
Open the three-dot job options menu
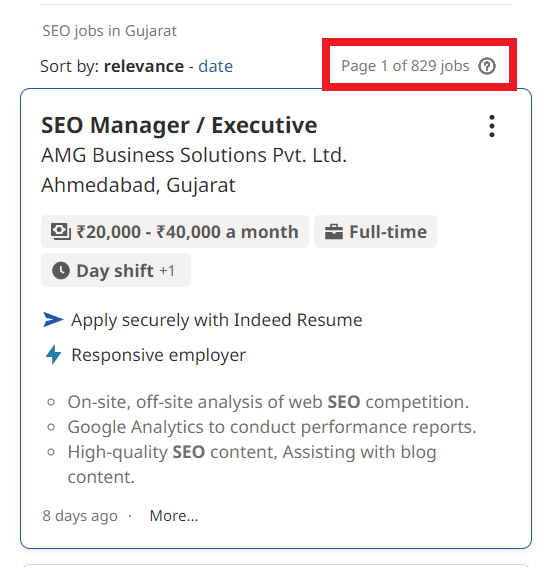tap(491, 126)
